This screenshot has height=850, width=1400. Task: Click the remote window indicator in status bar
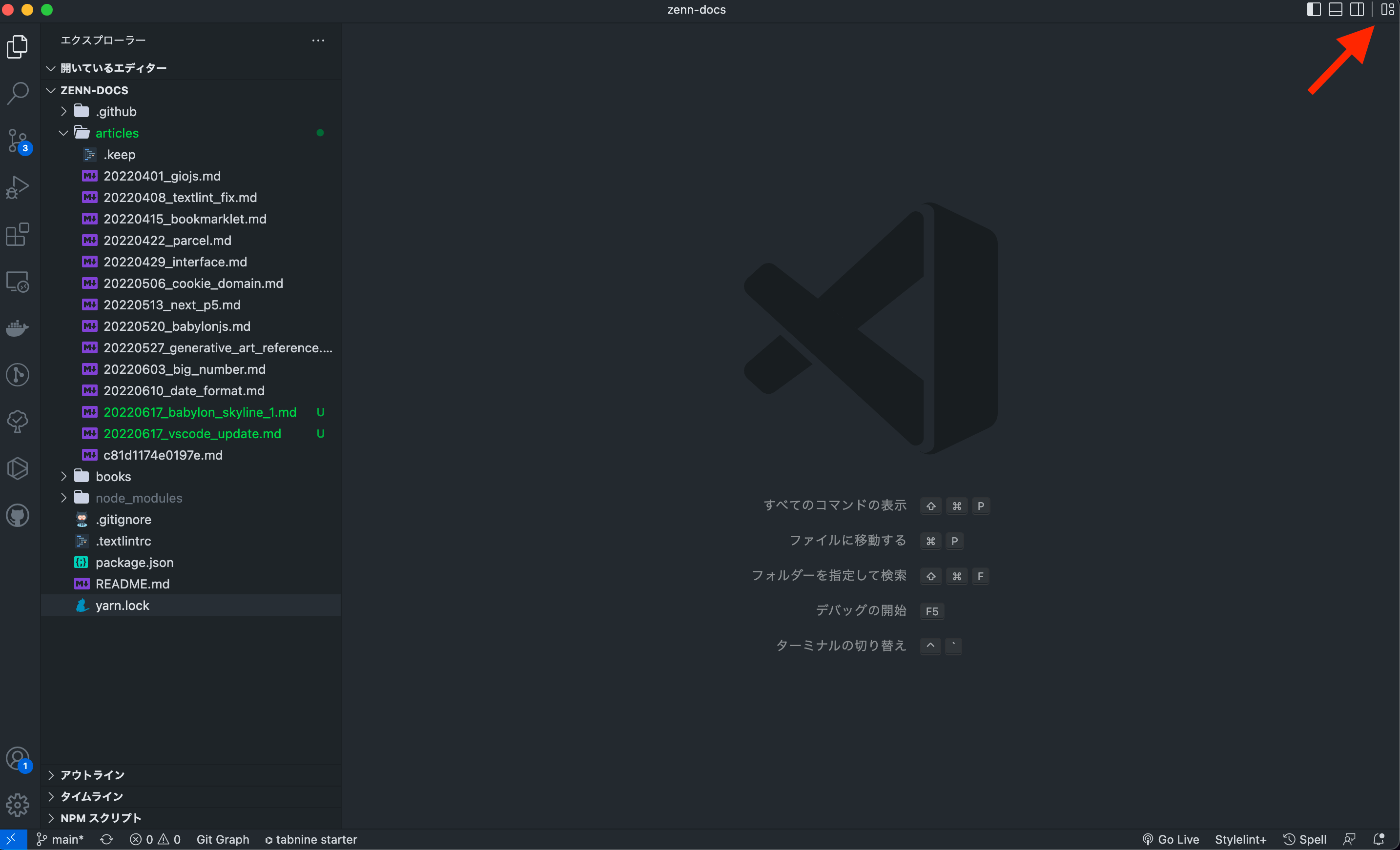[12, 840]
